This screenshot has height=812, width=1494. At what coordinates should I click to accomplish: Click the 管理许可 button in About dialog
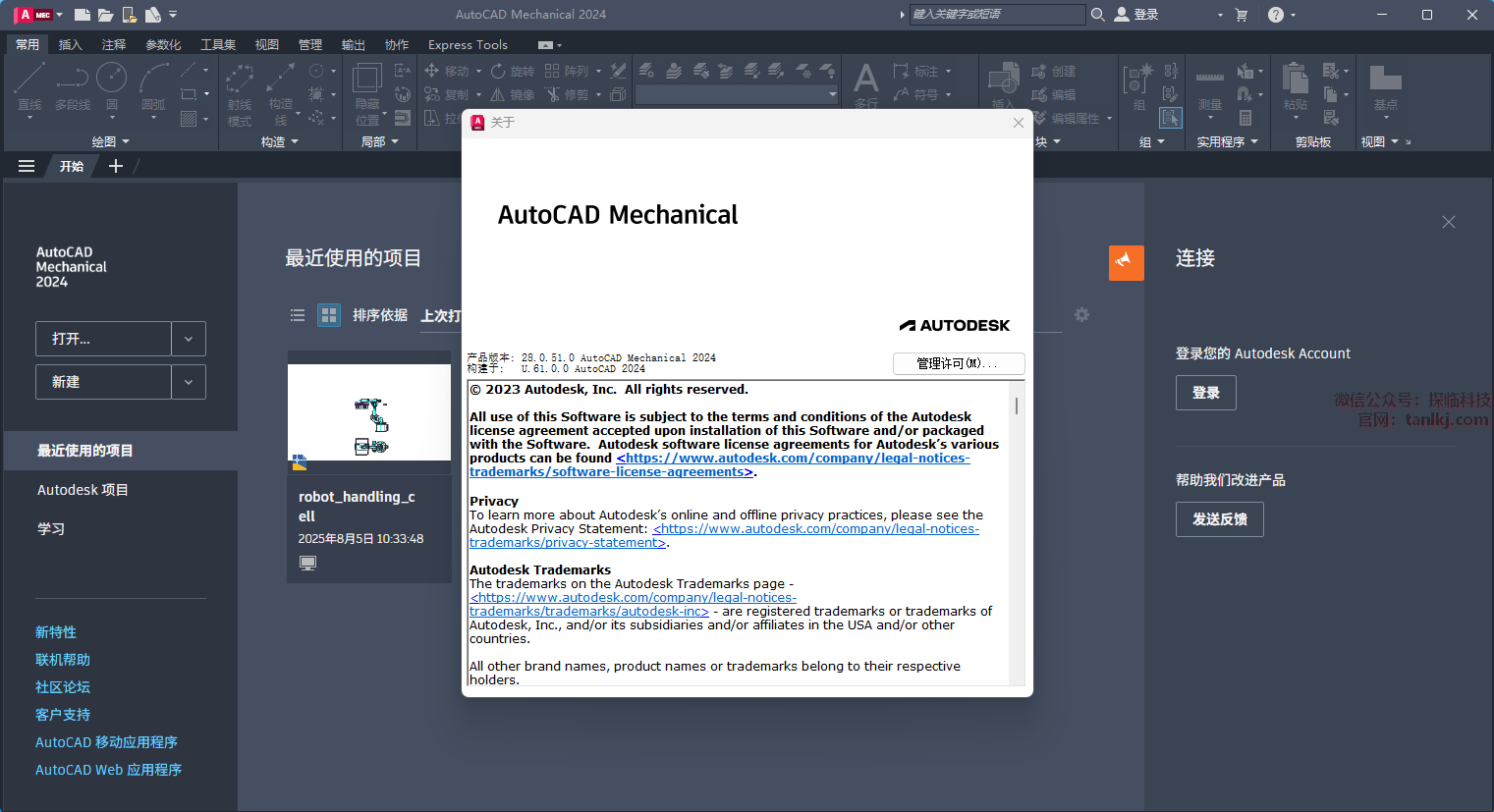(x=958, y=363)
